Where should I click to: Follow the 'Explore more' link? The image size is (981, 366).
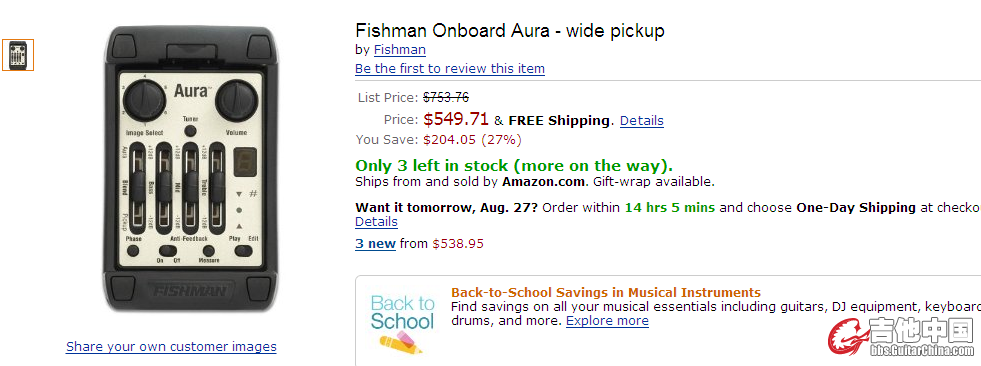coord(607,320)
